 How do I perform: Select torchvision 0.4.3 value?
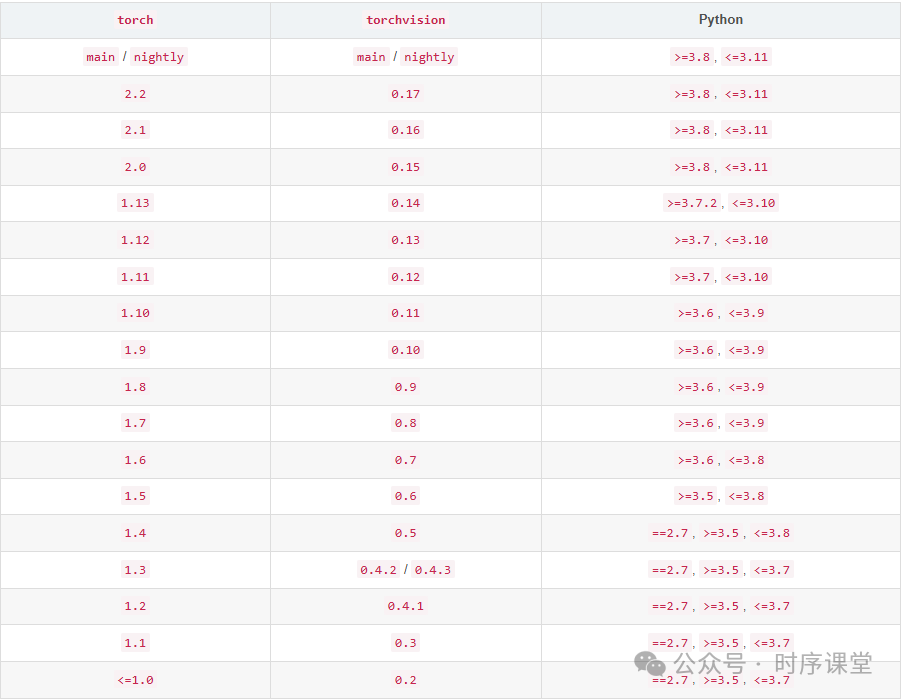click(433, 570)
